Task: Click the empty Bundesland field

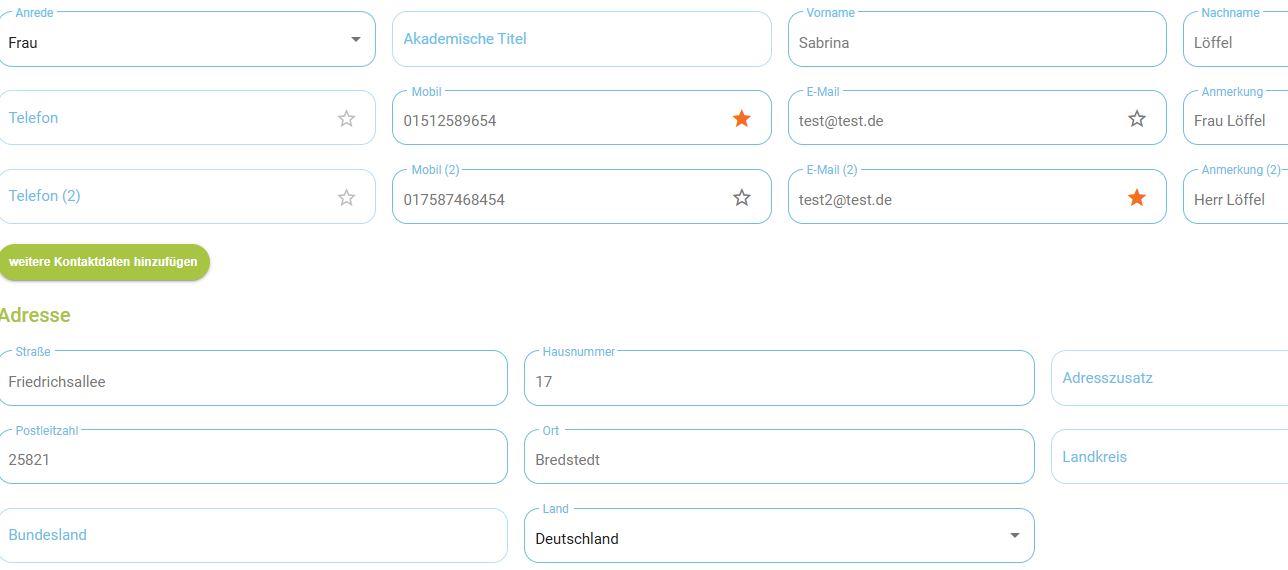Action: [x=253, y=535]
